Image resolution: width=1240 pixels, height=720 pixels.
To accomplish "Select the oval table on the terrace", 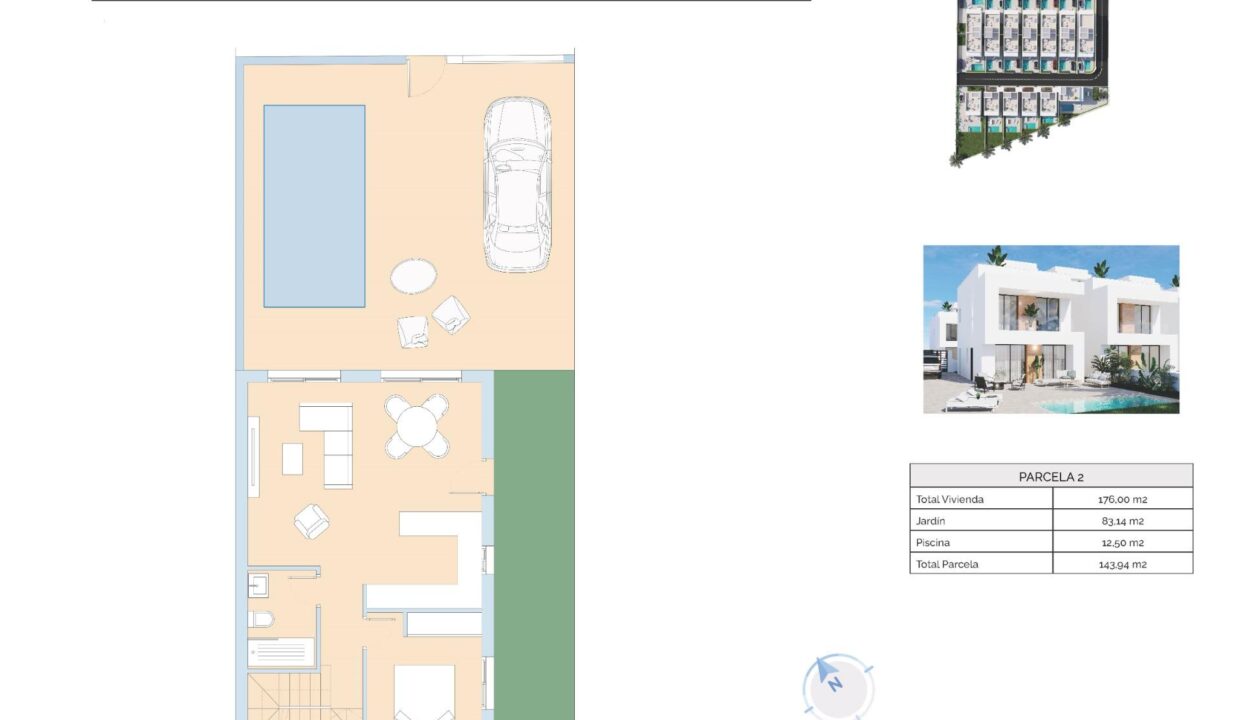I will click(413, 276).
